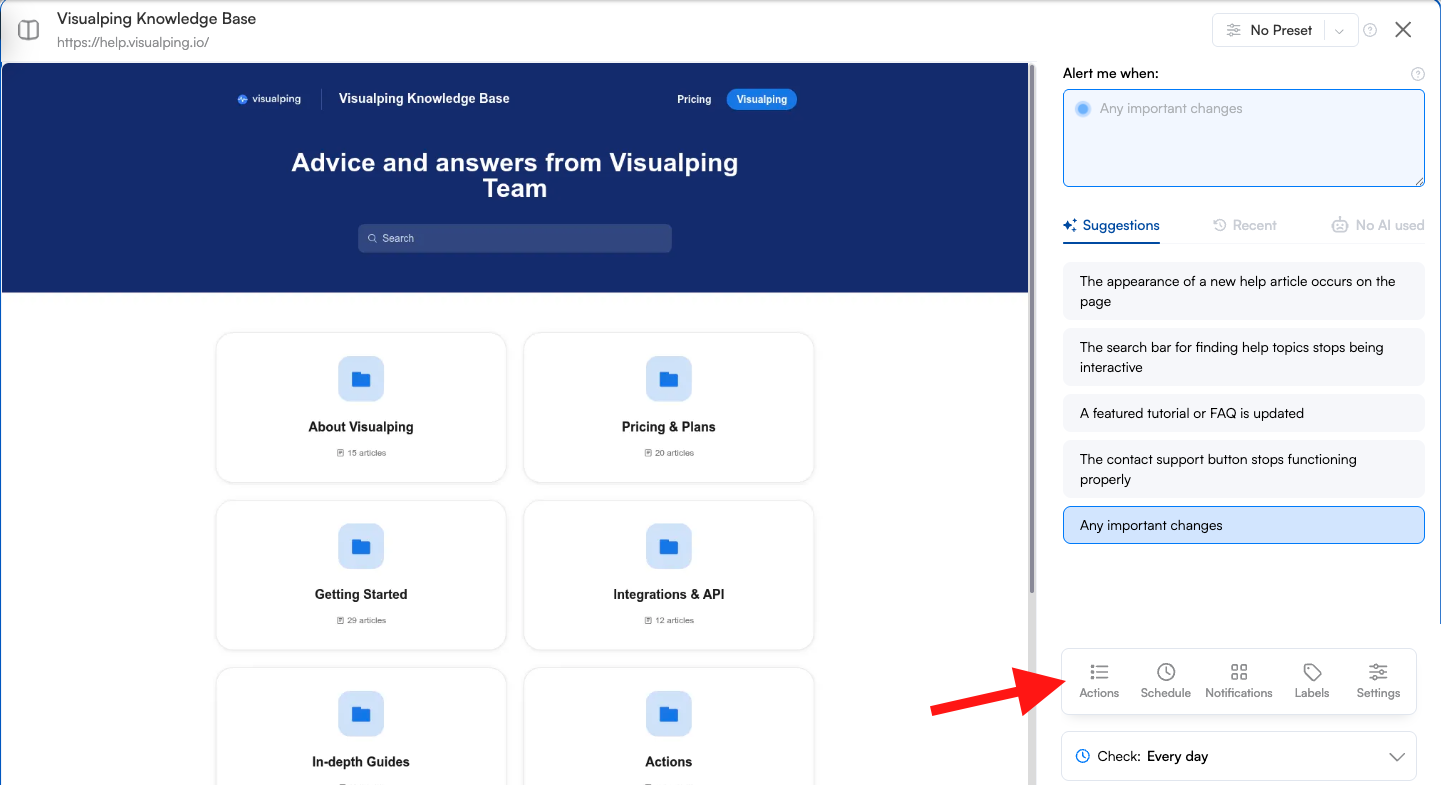The image size is (1441, 785).
Task: Open the About Visualping folder icon
Action: [361, 379]
